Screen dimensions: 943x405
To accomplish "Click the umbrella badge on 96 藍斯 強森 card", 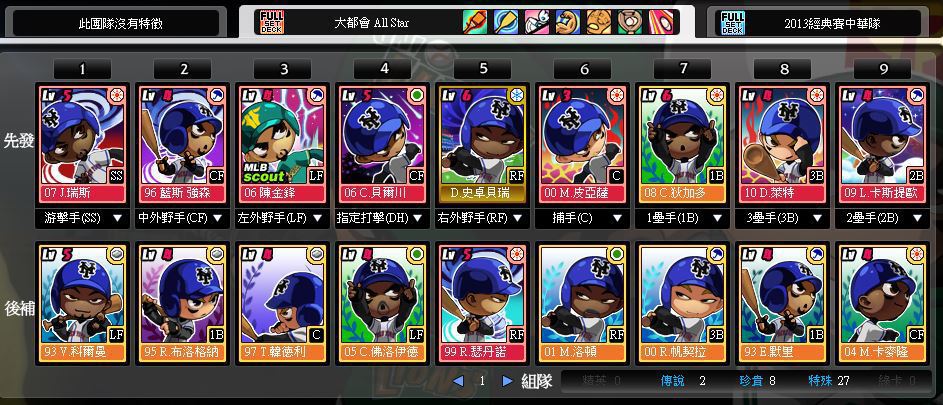I will click(217, 95).
